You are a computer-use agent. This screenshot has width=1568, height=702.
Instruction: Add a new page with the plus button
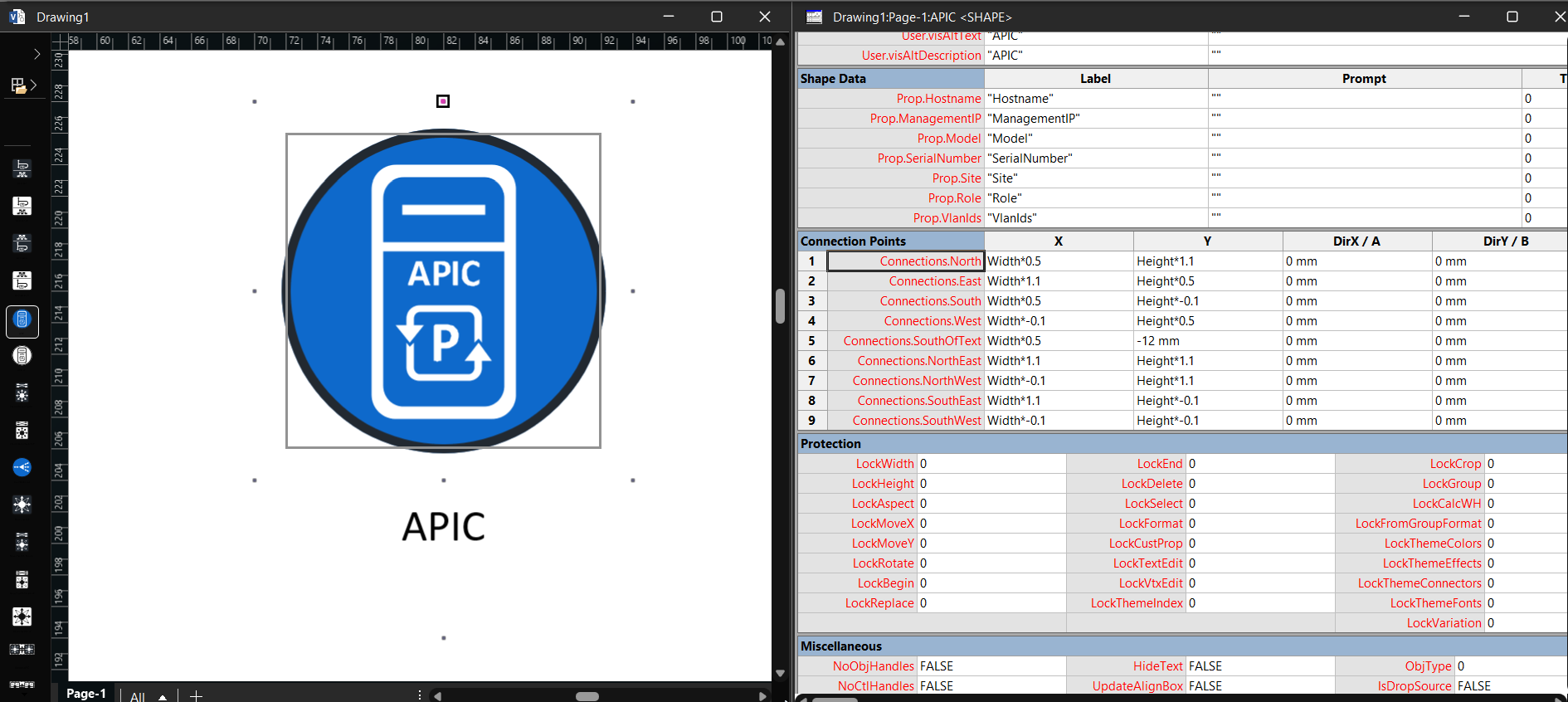(196, 695)
